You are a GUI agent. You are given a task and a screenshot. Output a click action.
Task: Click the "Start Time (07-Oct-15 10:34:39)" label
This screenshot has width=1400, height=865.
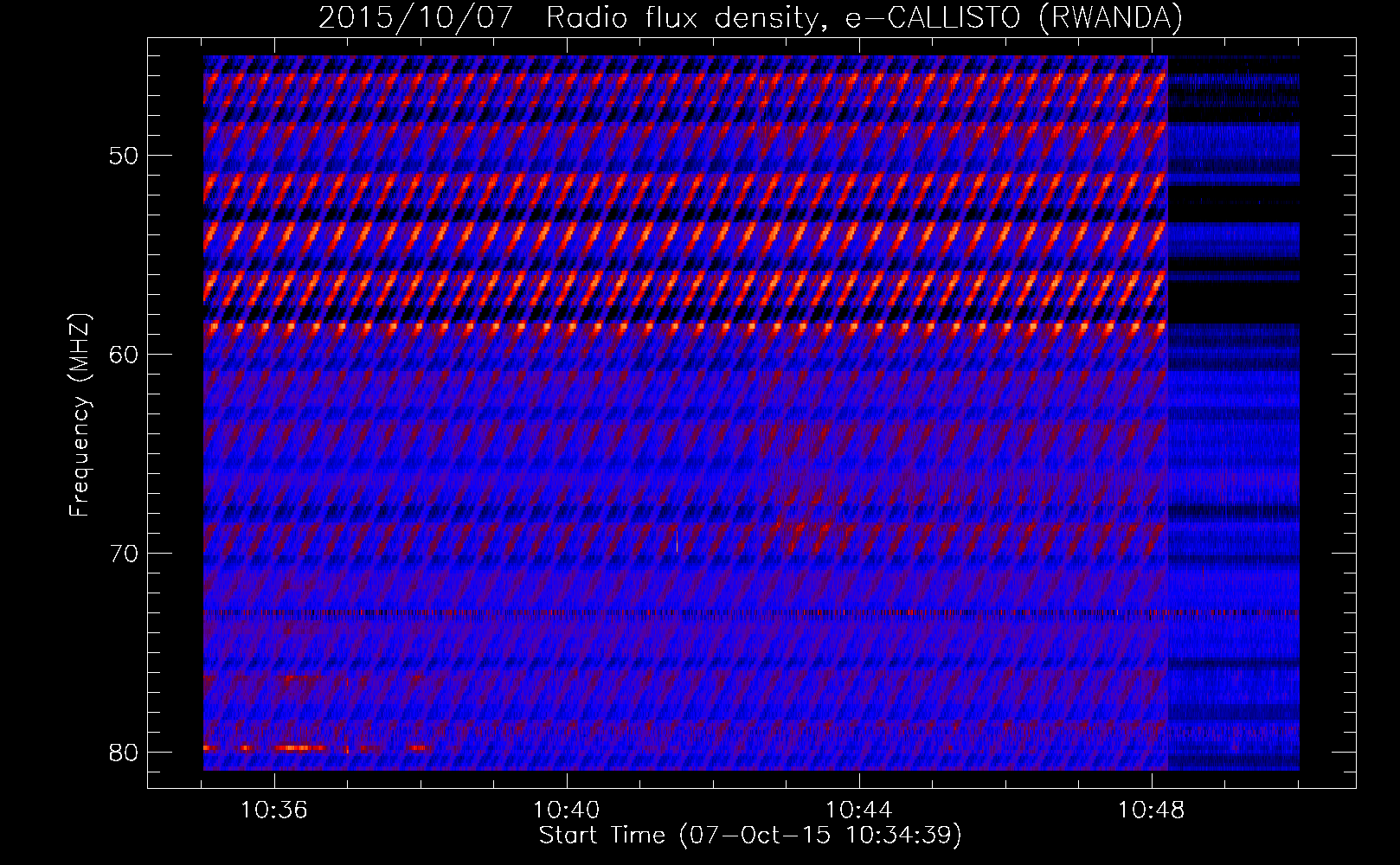(750, 836)
